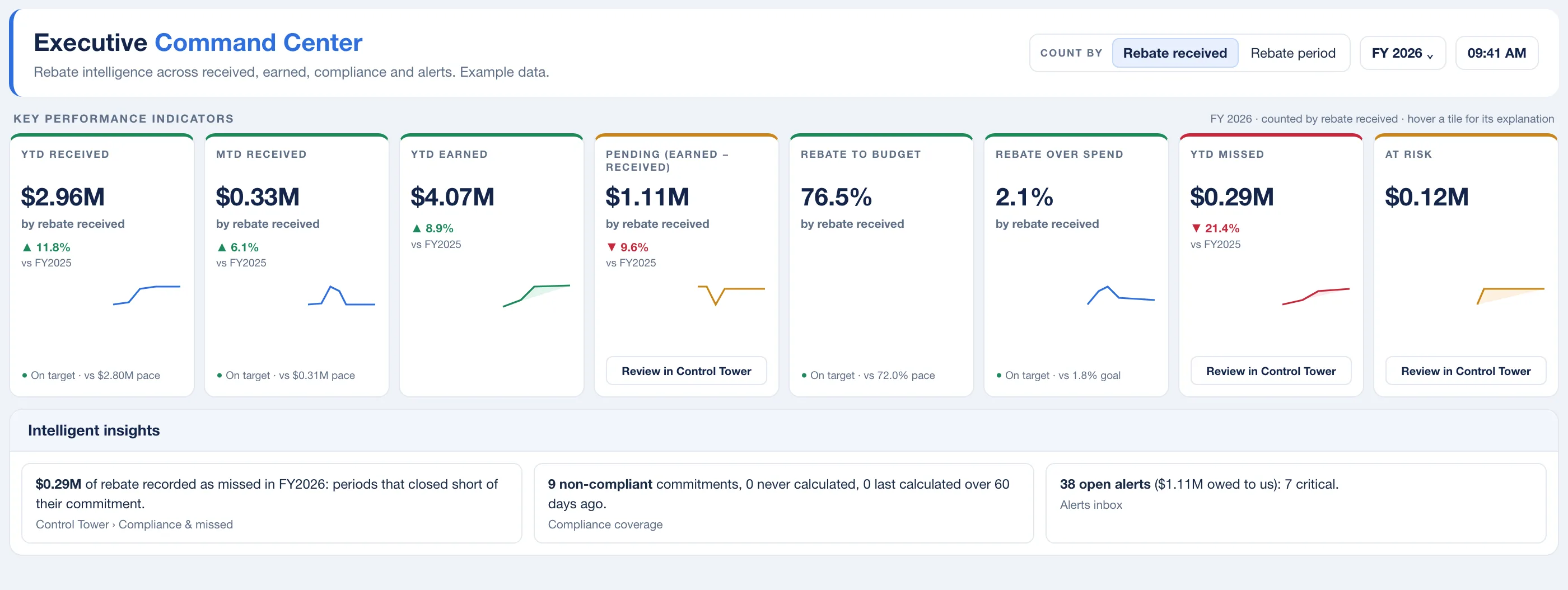Click 'On target · vs 72.0% pace' status
1568x590 pixels.
[868, 375]
